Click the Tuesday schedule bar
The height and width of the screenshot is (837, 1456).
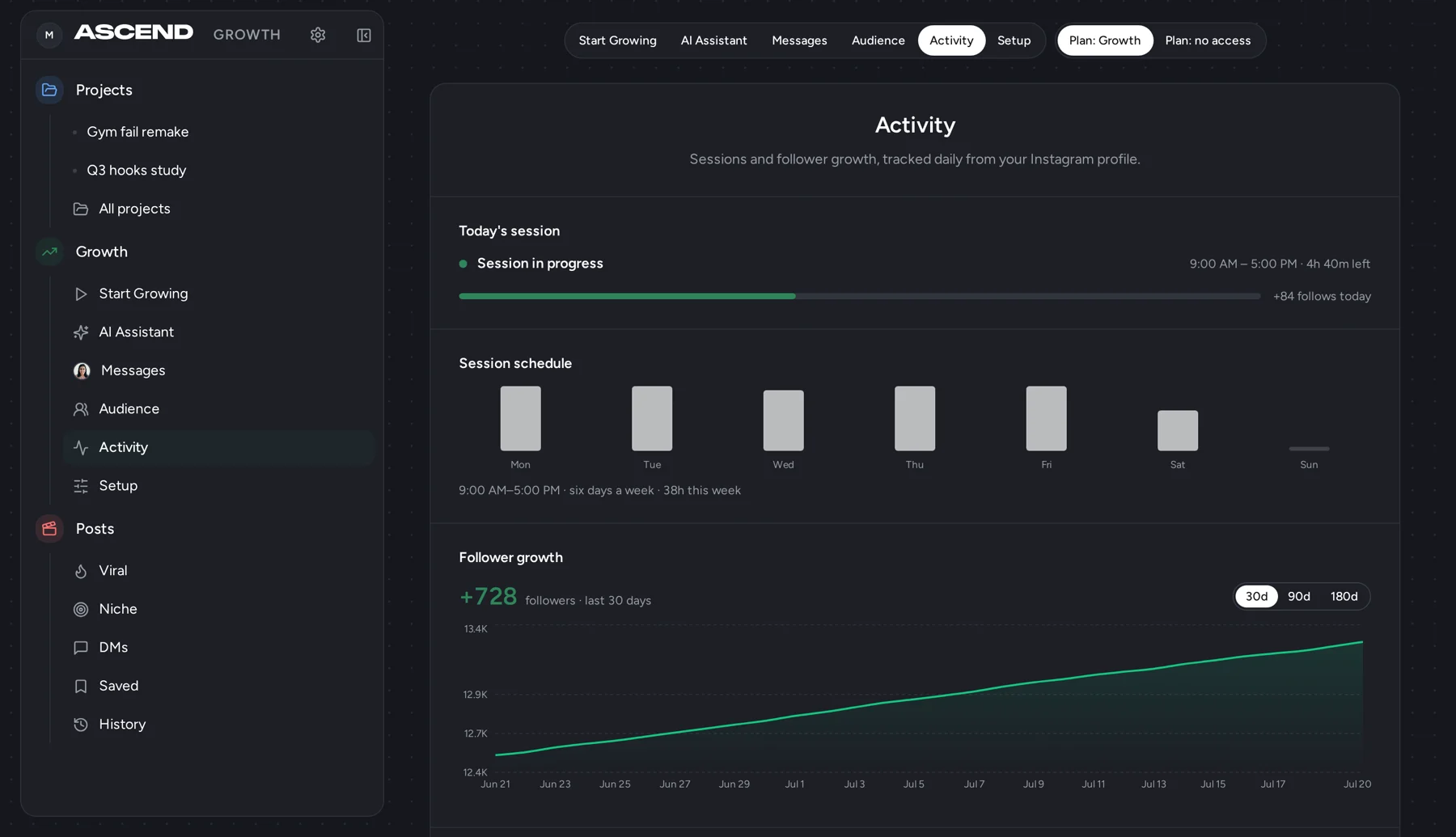652,418
